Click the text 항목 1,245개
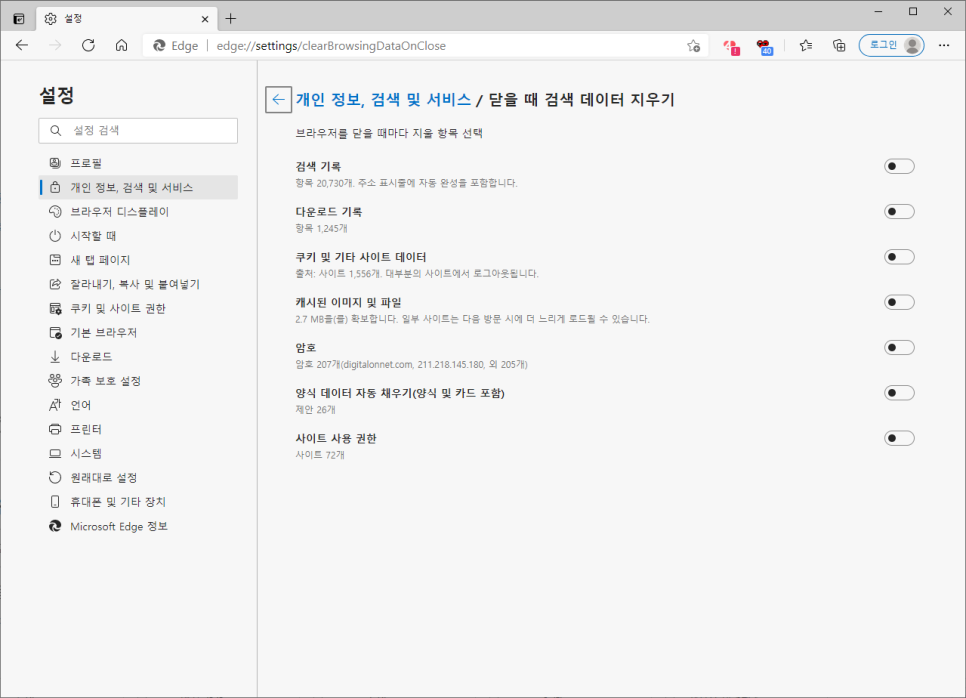Image resolution: width=966 pixels, height=698 pixels. [322, 229]
